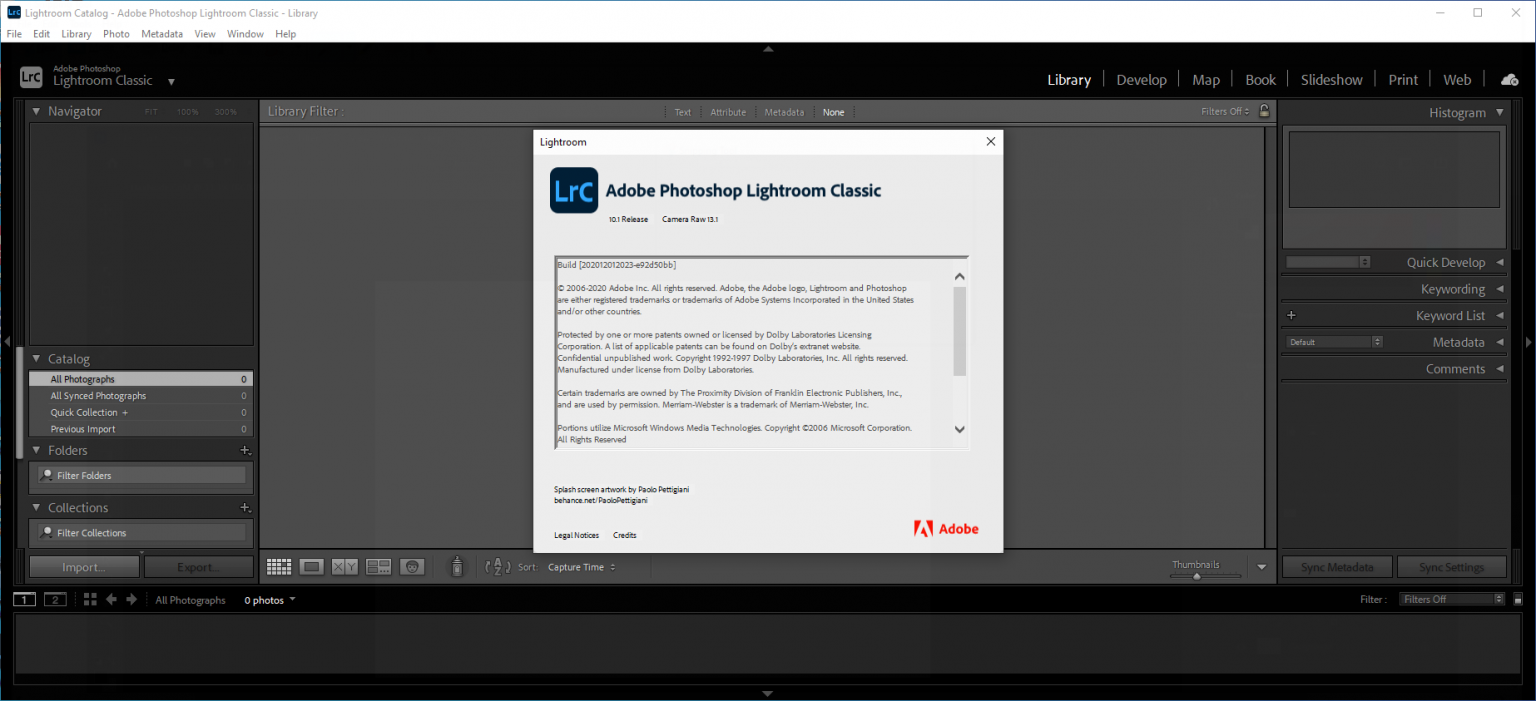Open identity plate dropdown arrow
This screenshot has height=701, width=1536.
pyautogui.click(x=171, y=82)
